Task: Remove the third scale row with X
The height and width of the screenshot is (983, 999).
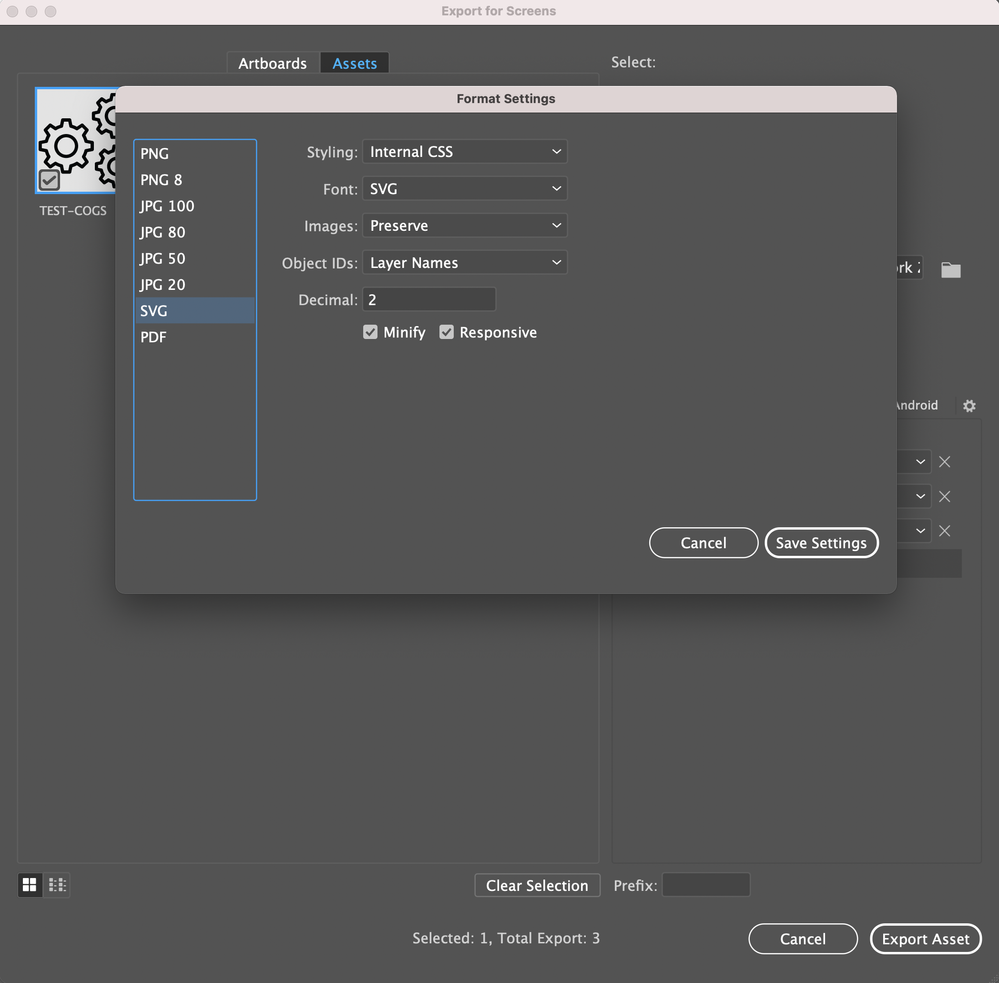Action: (944, 531)
